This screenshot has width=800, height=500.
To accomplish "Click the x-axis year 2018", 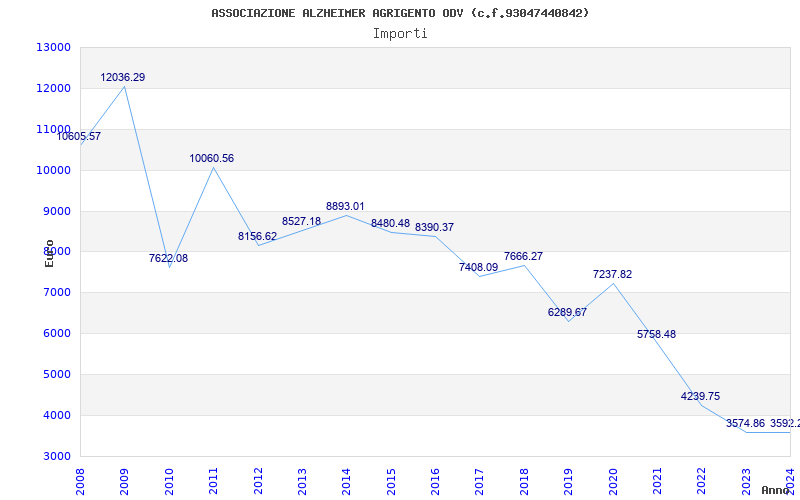I will 524,481.
